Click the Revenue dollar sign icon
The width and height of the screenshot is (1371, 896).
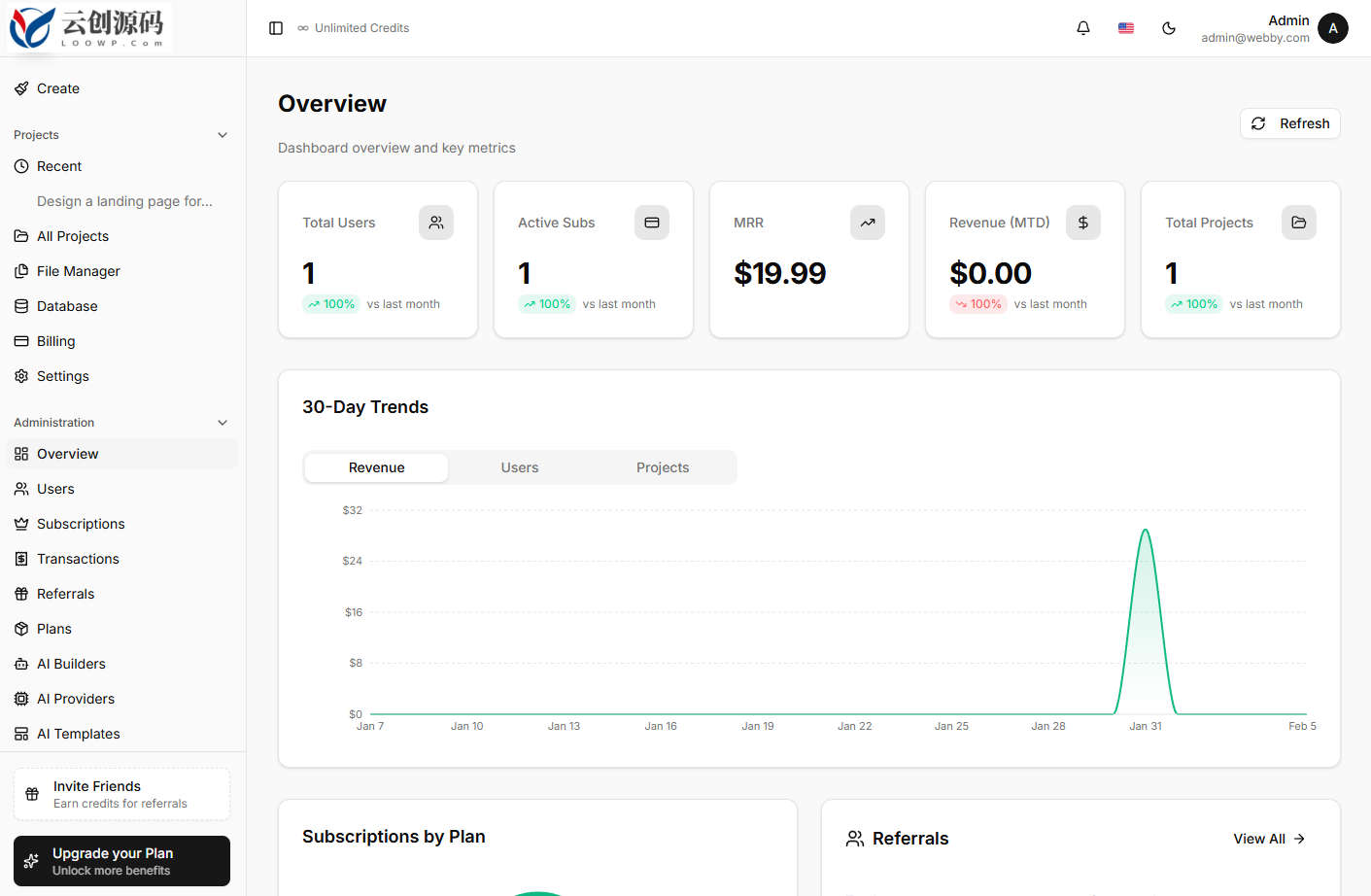[1083, 223]
